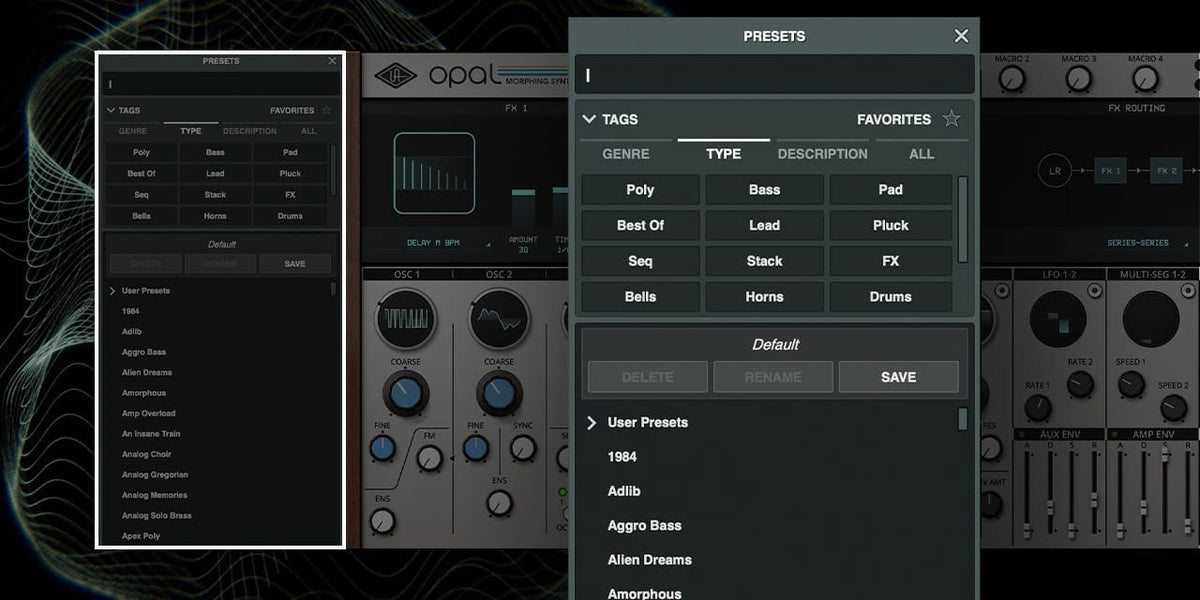Click the OSC 1 FINE knob
This screenshot has width=1200, height=600.
(x=382, y=448)
